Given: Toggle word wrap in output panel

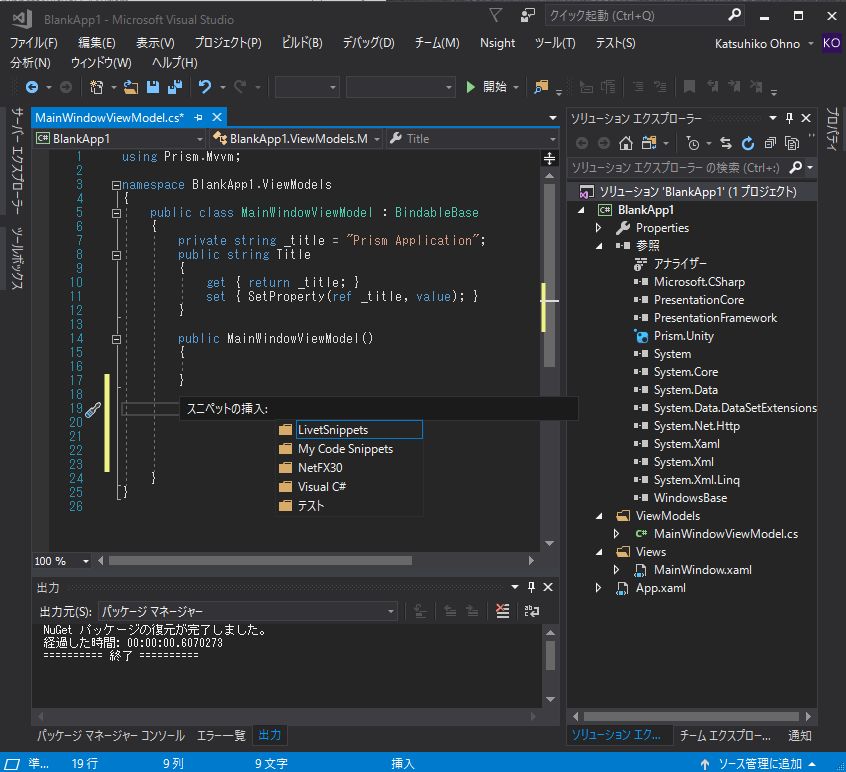Looking at the screenshot, I should pos(532,611).
